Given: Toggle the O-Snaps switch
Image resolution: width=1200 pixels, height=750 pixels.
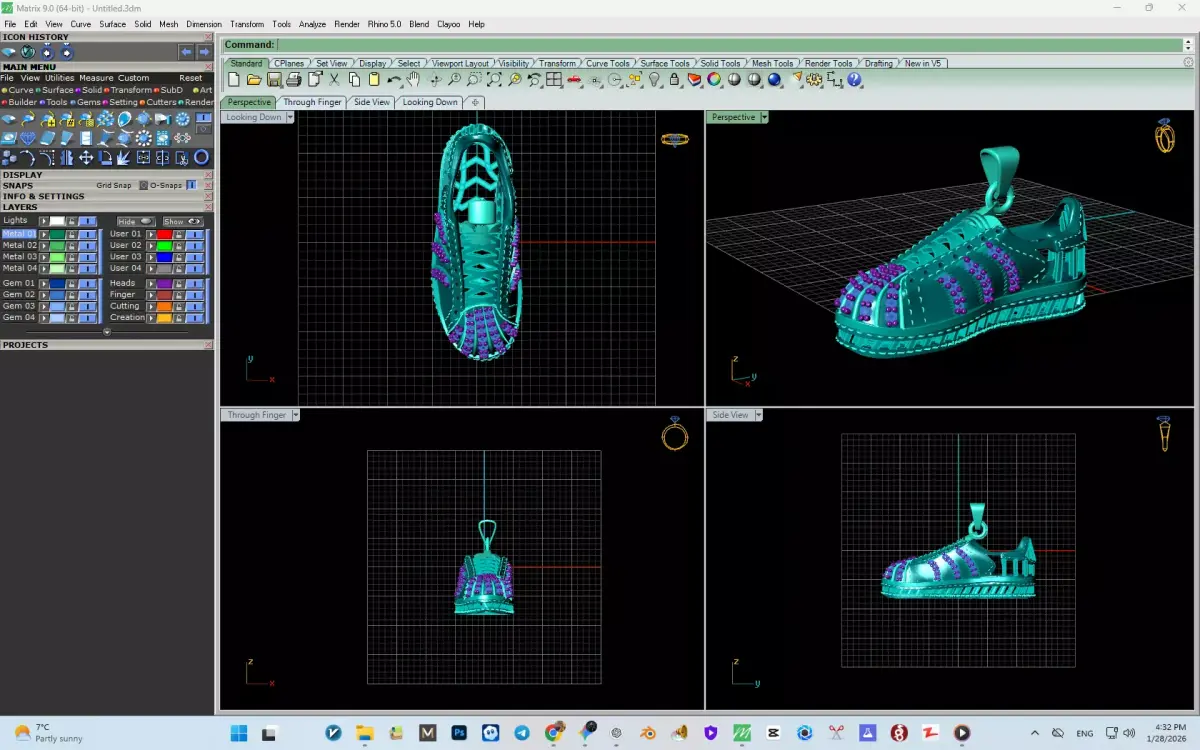Looking at the screenshot, I should coord(191,185).
